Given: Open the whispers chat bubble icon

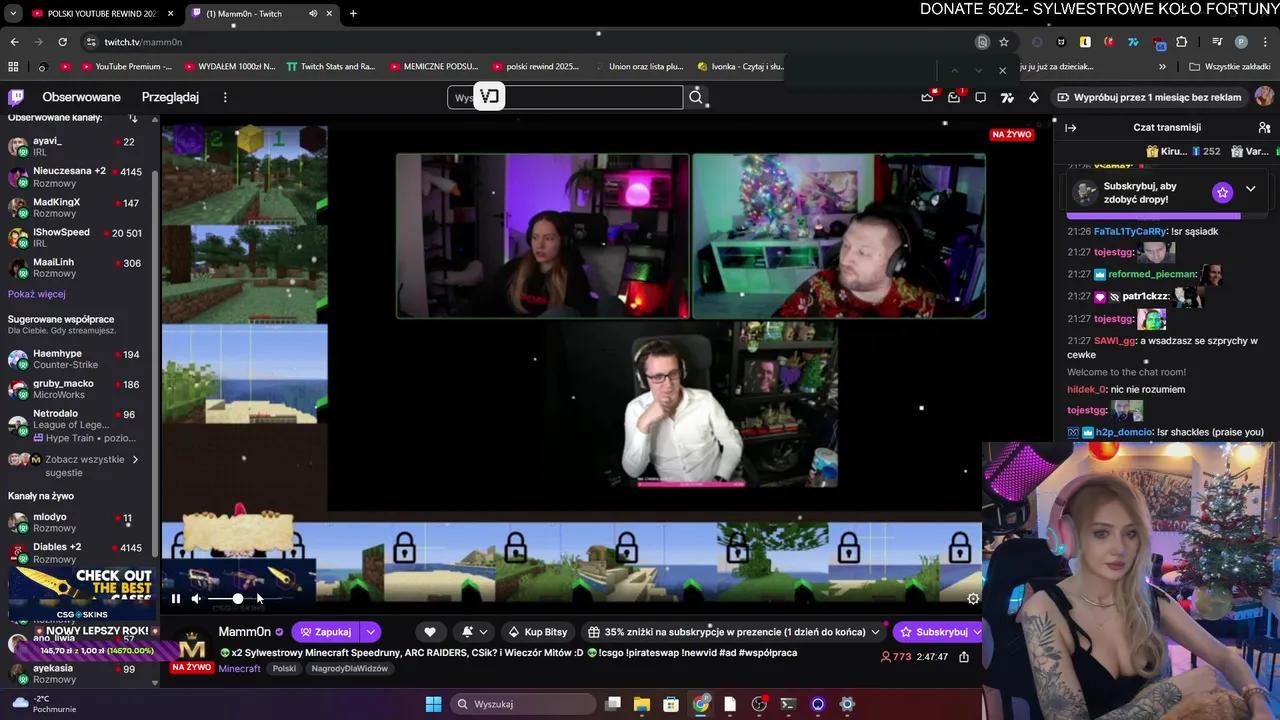Looking at the screenshot, I should pyautogui.click(x=981, y=97).
